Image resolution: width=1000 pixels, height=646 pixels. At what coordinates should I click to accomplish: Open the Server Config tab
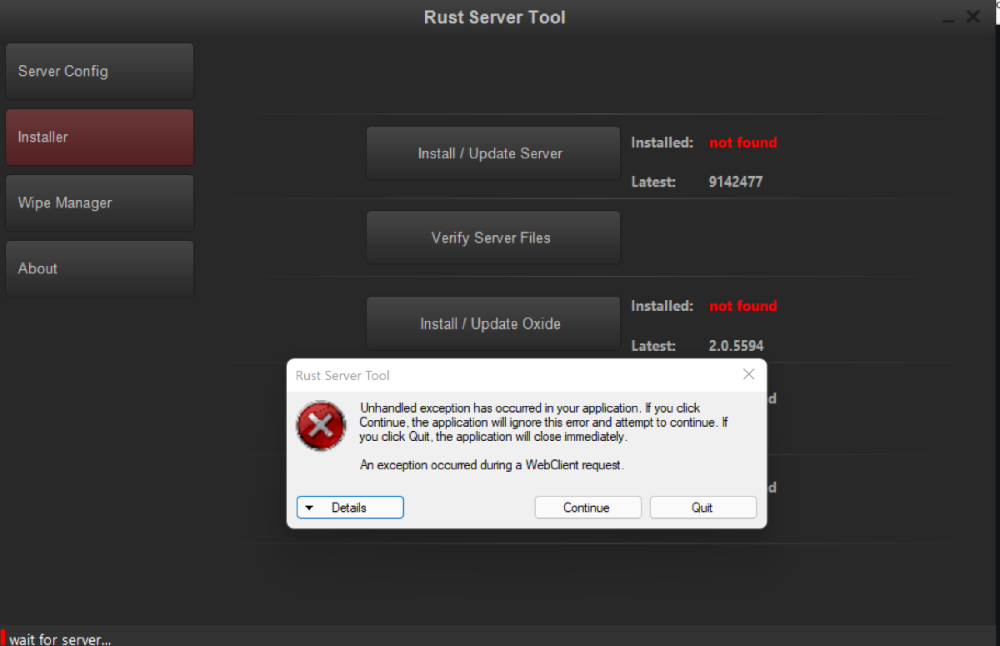pos(99,71)
